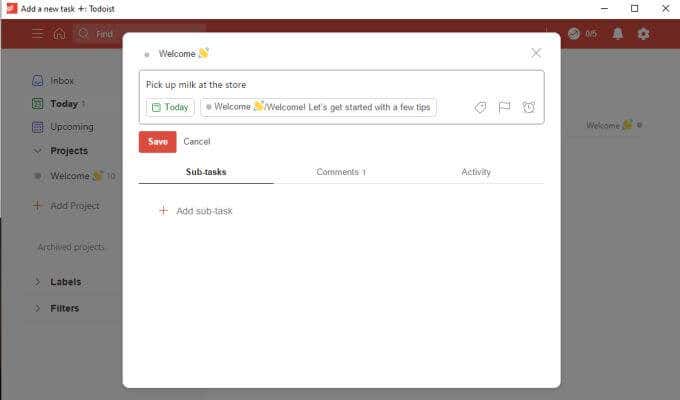Open Upcoming view in sidebar
This screenshot has height=400, width=680.
(x=72, y=127)
